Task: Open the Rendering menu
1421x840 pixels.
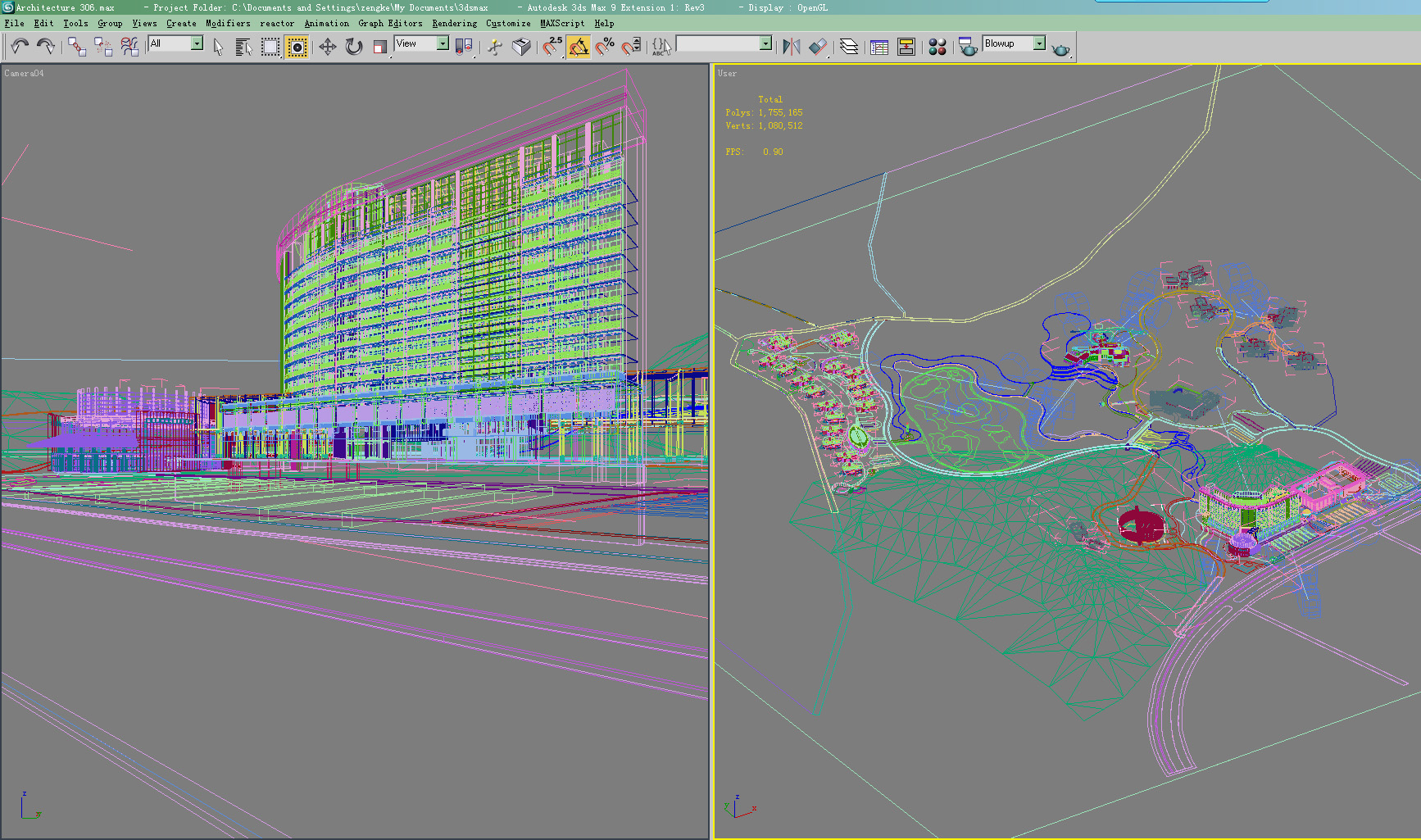Action: [454, 23]
